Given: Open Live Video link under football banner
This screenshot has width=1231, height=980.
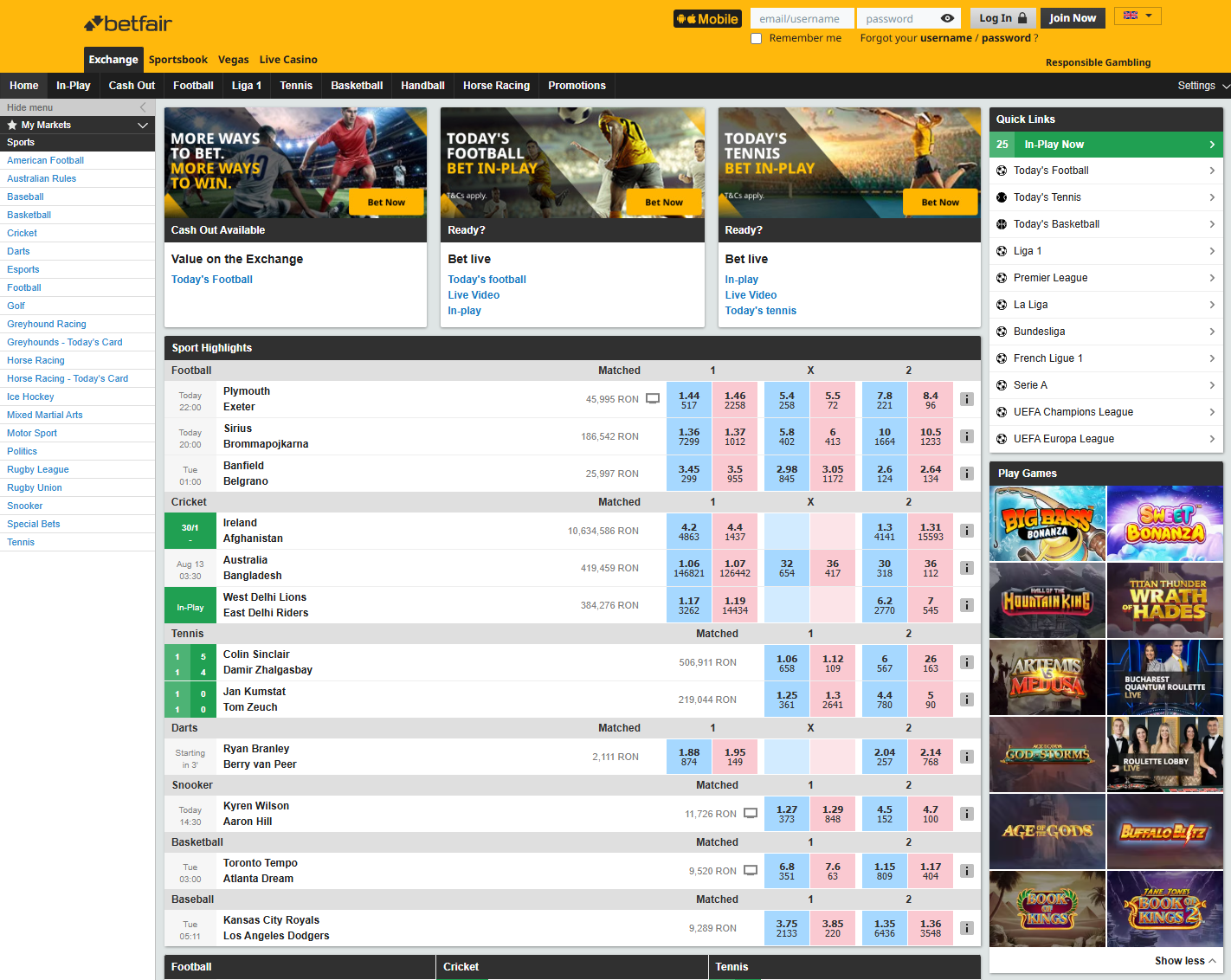Looking at the screenshot, I should tap(474, 295).
